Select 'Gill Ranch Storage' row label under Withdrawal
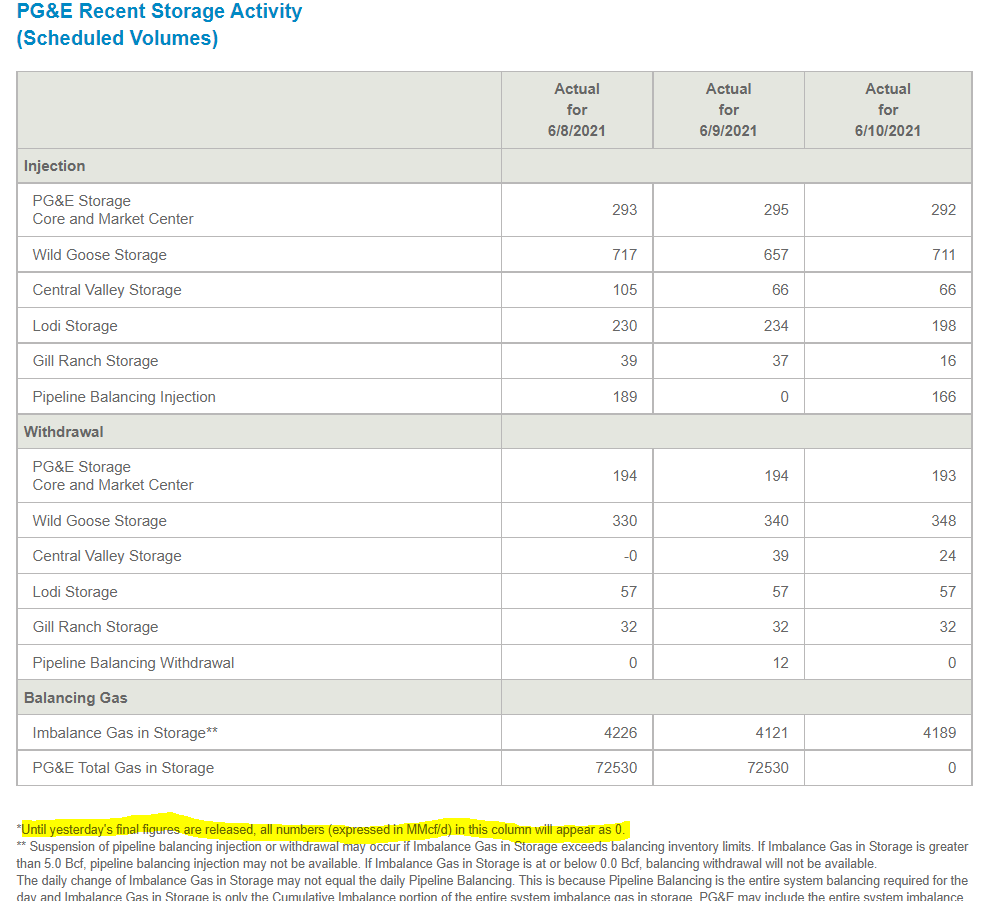The height and width of the screenshot is (901, 1001). coord(95,627)
